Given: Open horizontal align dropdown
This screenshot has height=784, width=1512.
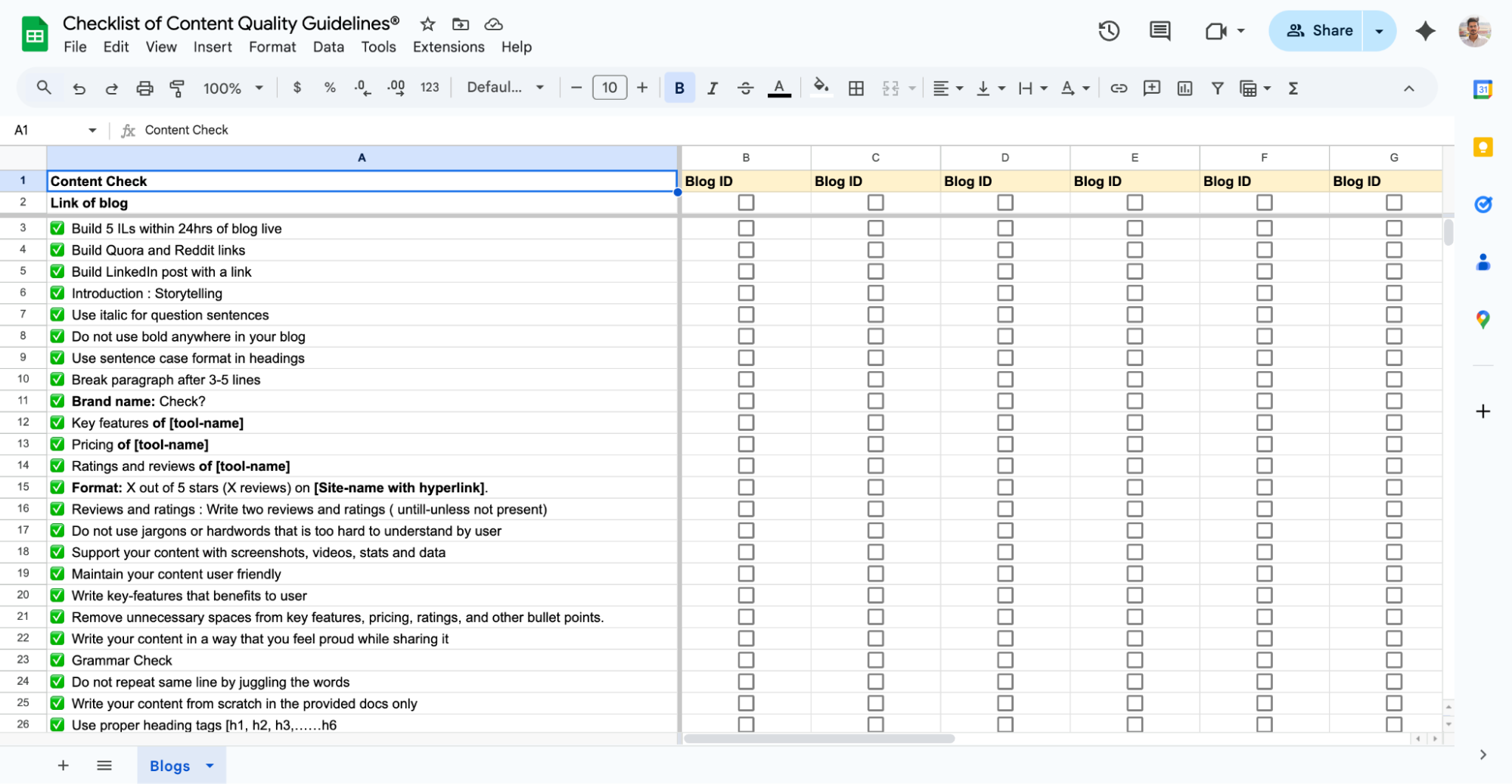Looking at the screenshot, I should pos(948,88).
